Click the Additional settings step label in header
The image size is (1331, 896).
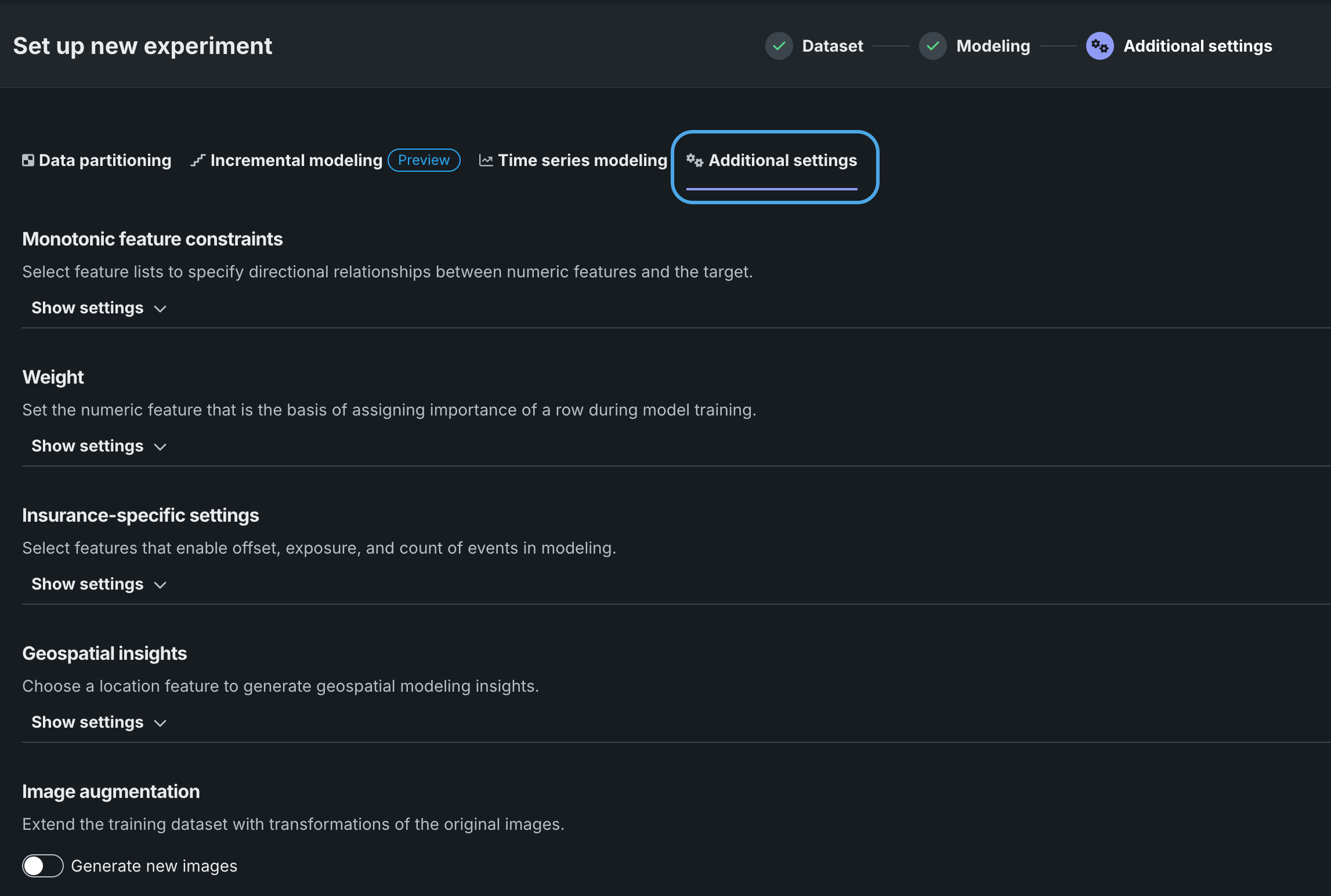1198,46
